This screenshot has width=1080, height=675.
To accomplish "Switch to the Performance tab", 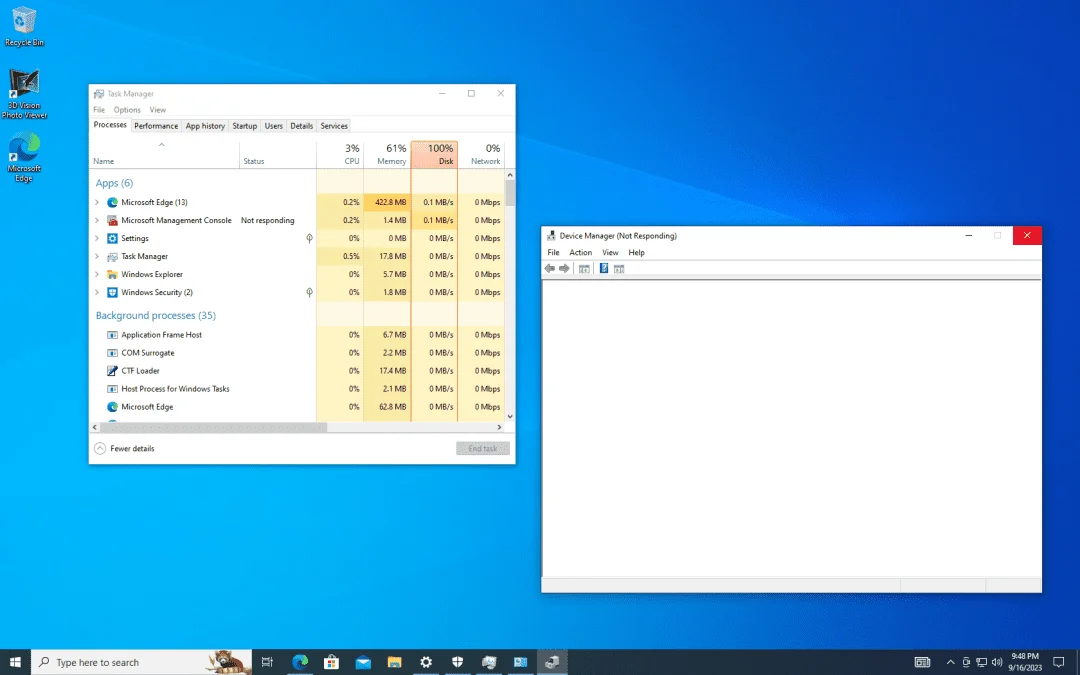I will click(156, 126).
